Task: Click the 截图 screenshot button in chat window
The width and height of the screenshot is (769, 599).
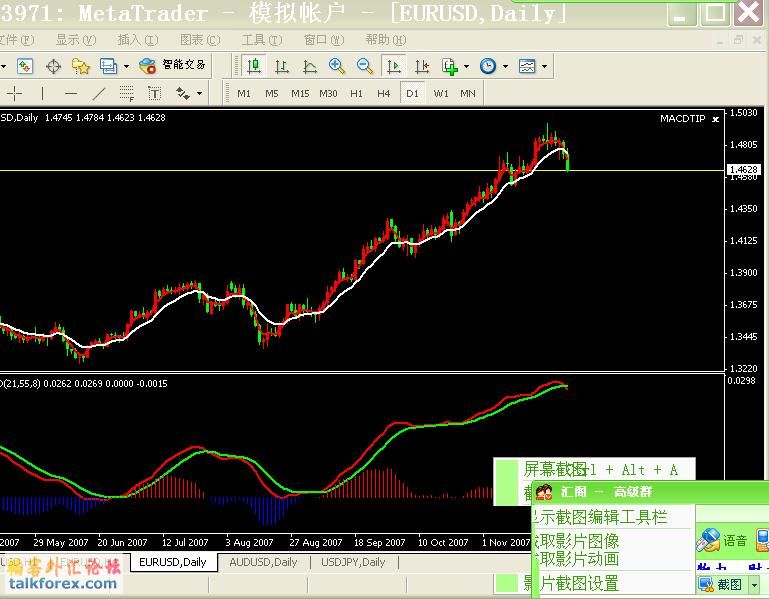Action: (x=721, y=584)
